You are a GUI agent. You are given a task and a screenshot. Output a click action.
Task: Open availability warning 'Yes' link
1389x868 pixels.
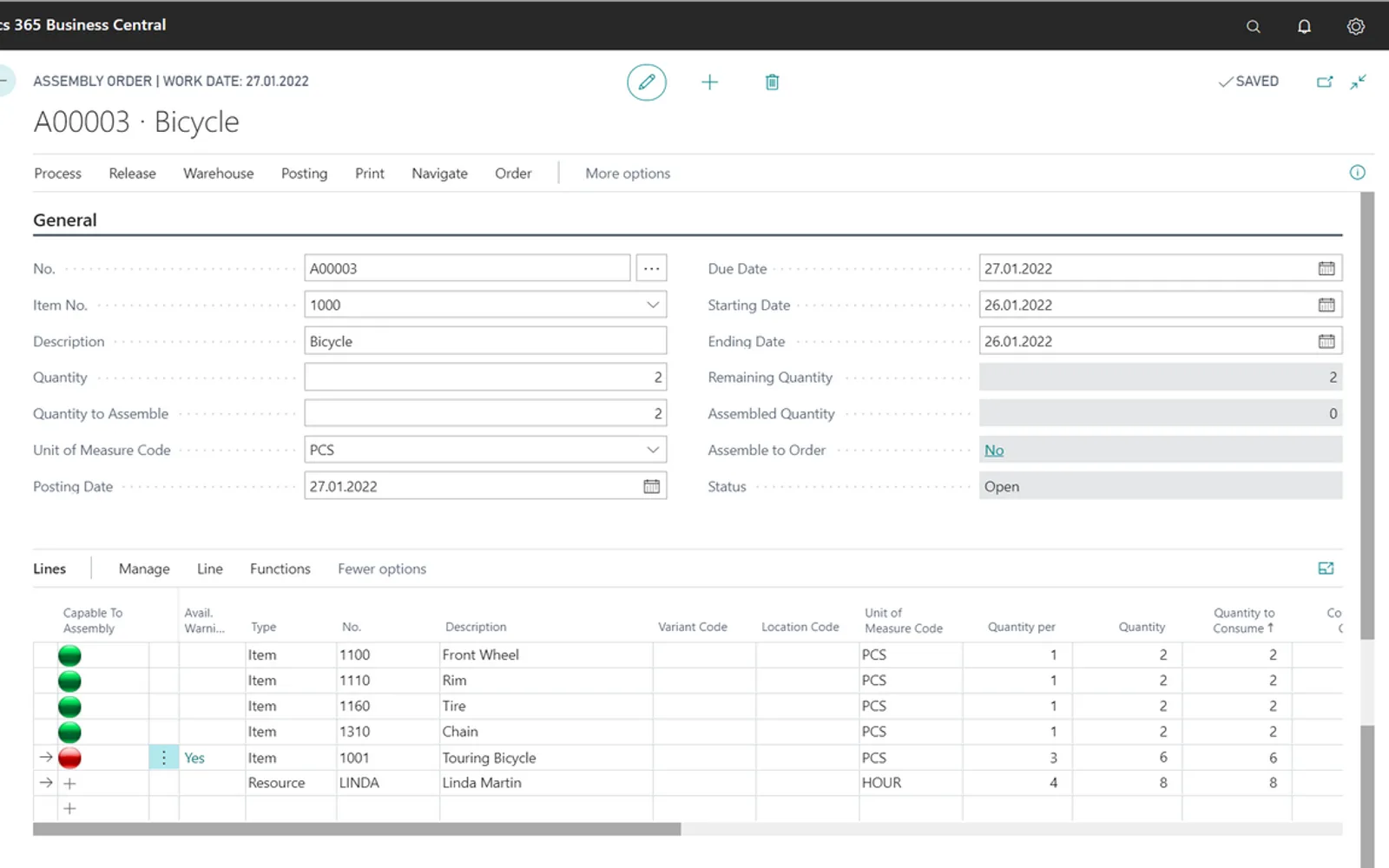tap(194, 758)
